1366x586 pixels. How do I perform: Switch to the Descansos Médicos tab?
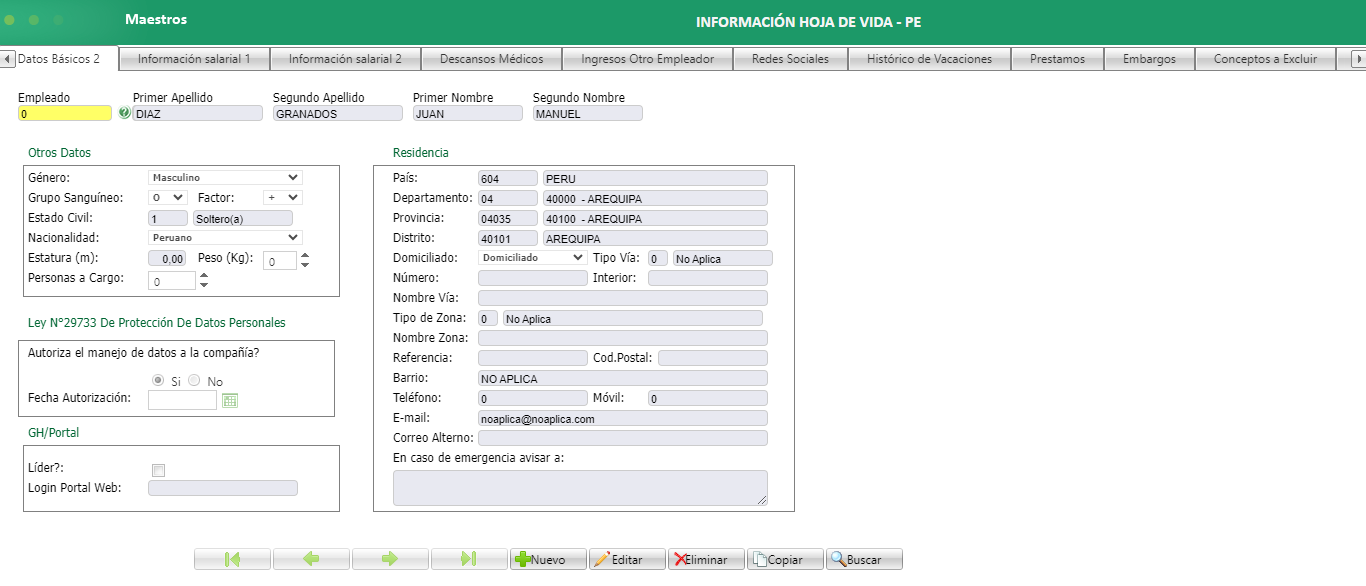pyautogui.click(x=492, y=59)
